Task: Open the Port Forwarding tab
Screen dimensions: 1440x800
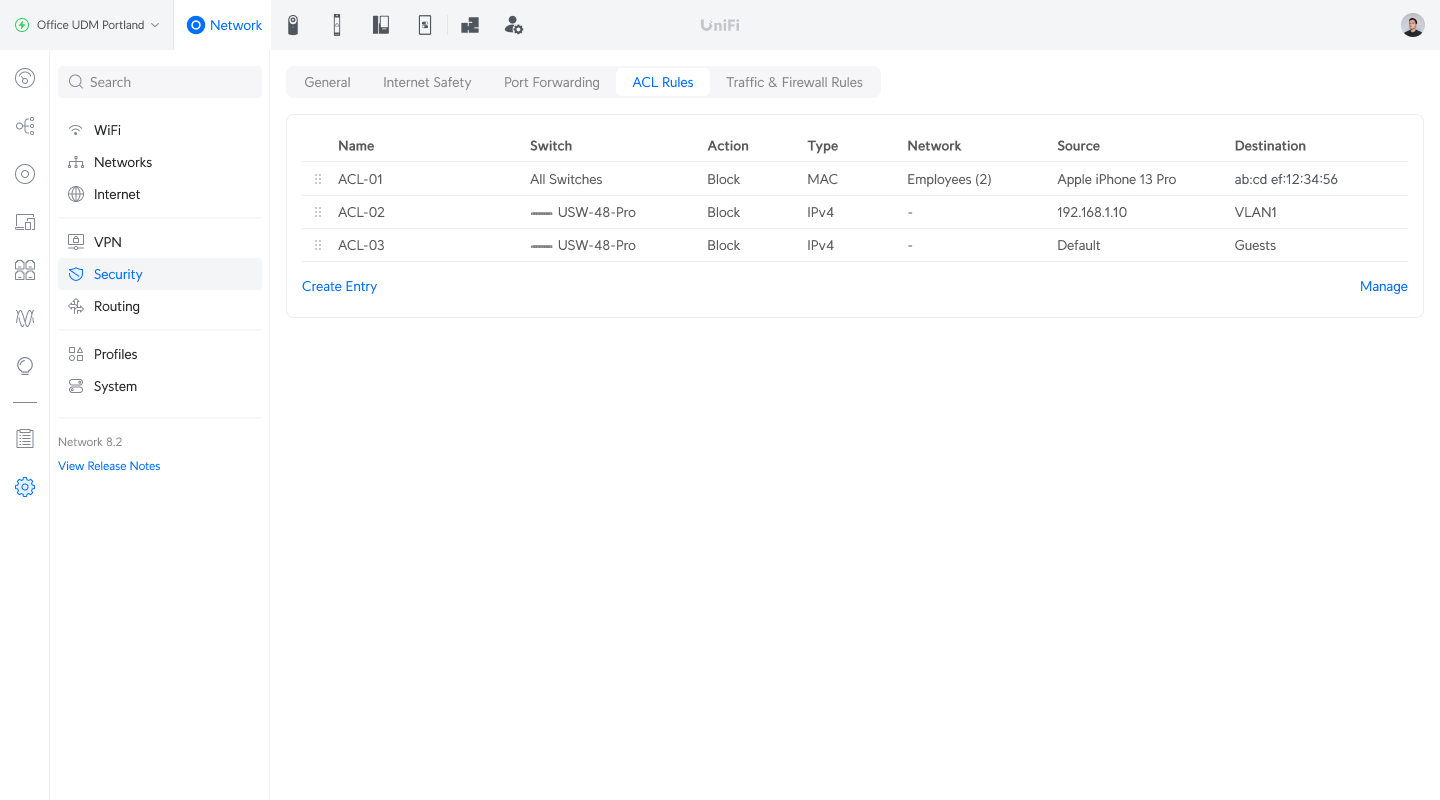Action: point(551,82)
